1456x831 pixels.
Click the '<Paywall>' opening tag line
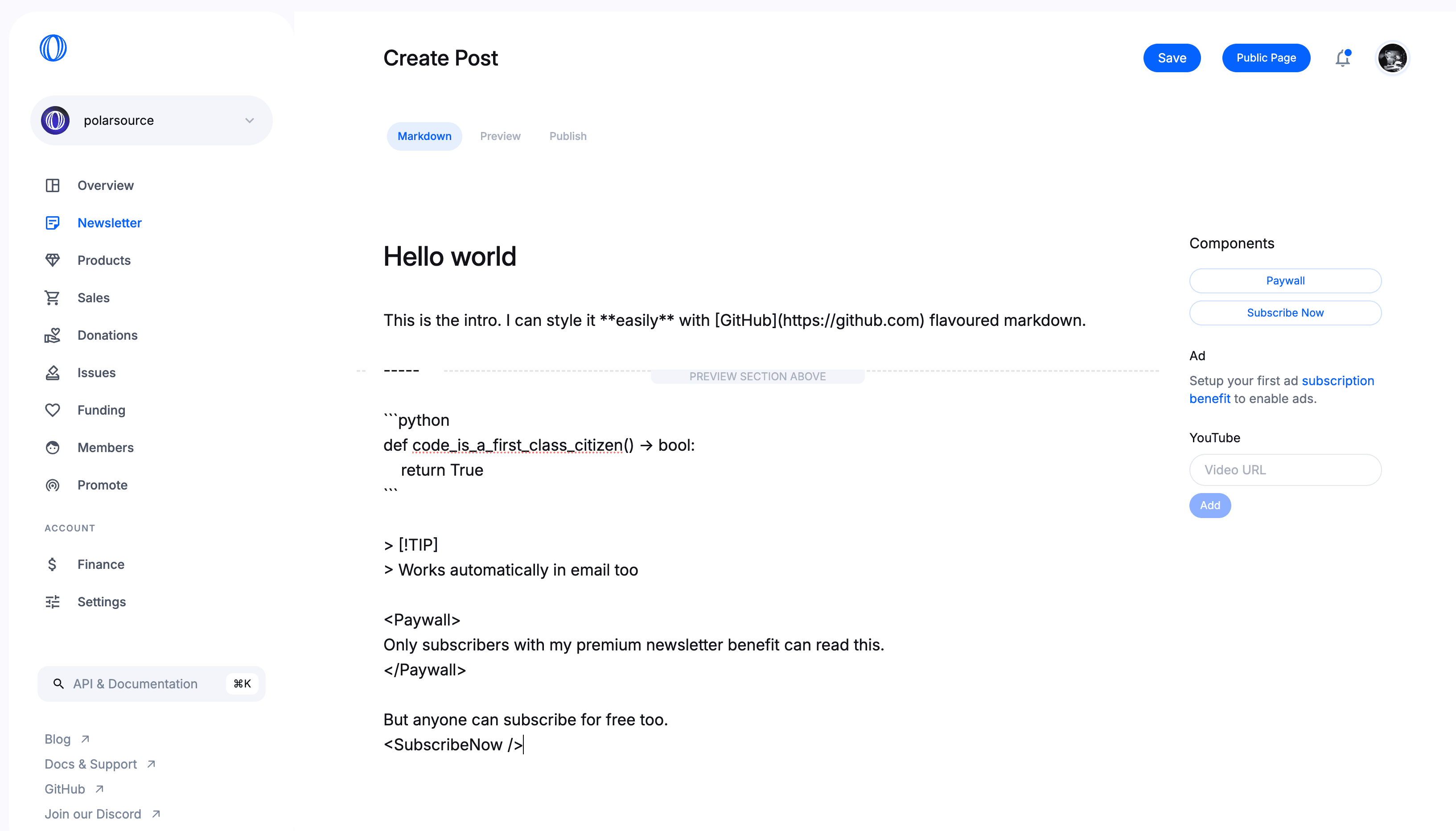[422, 620]
